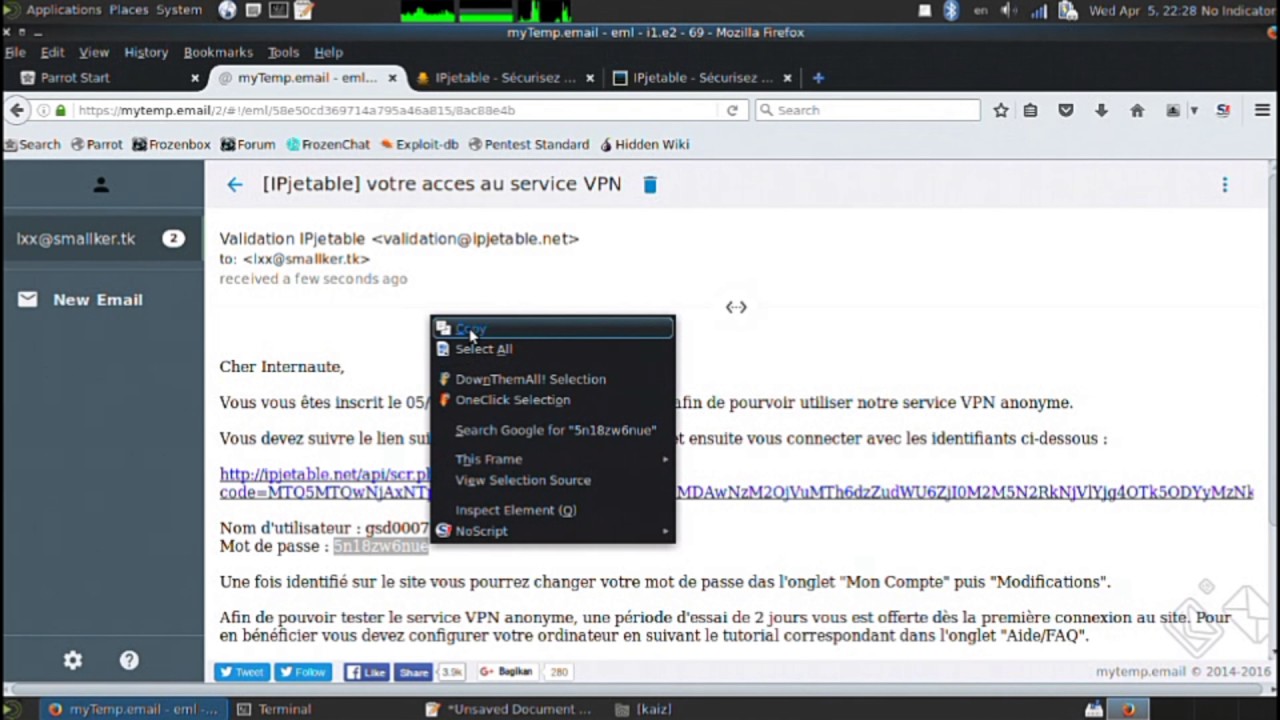Open the email's three-dot options menu
Image resolution: width=1280 pixels, height=720 pixels.
[x=1224, y=184]
